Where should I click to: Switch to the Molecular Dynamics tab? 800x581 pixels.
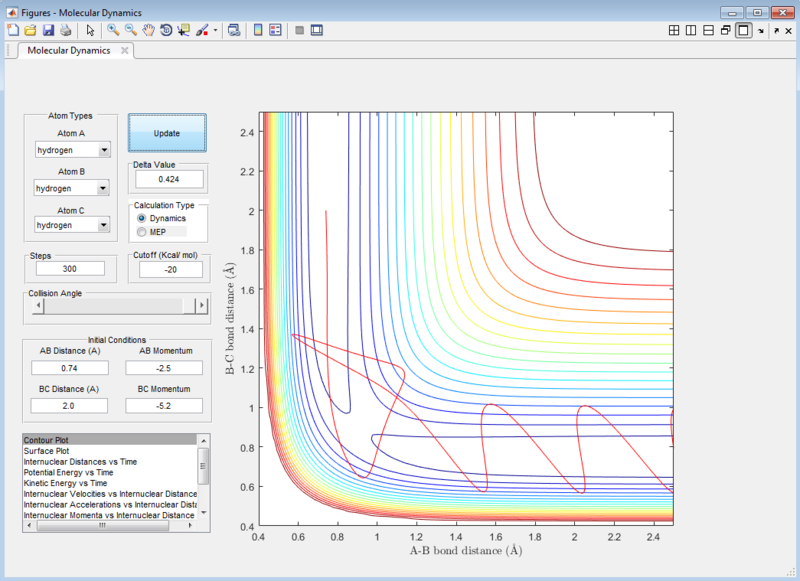[x=69, y=50]
